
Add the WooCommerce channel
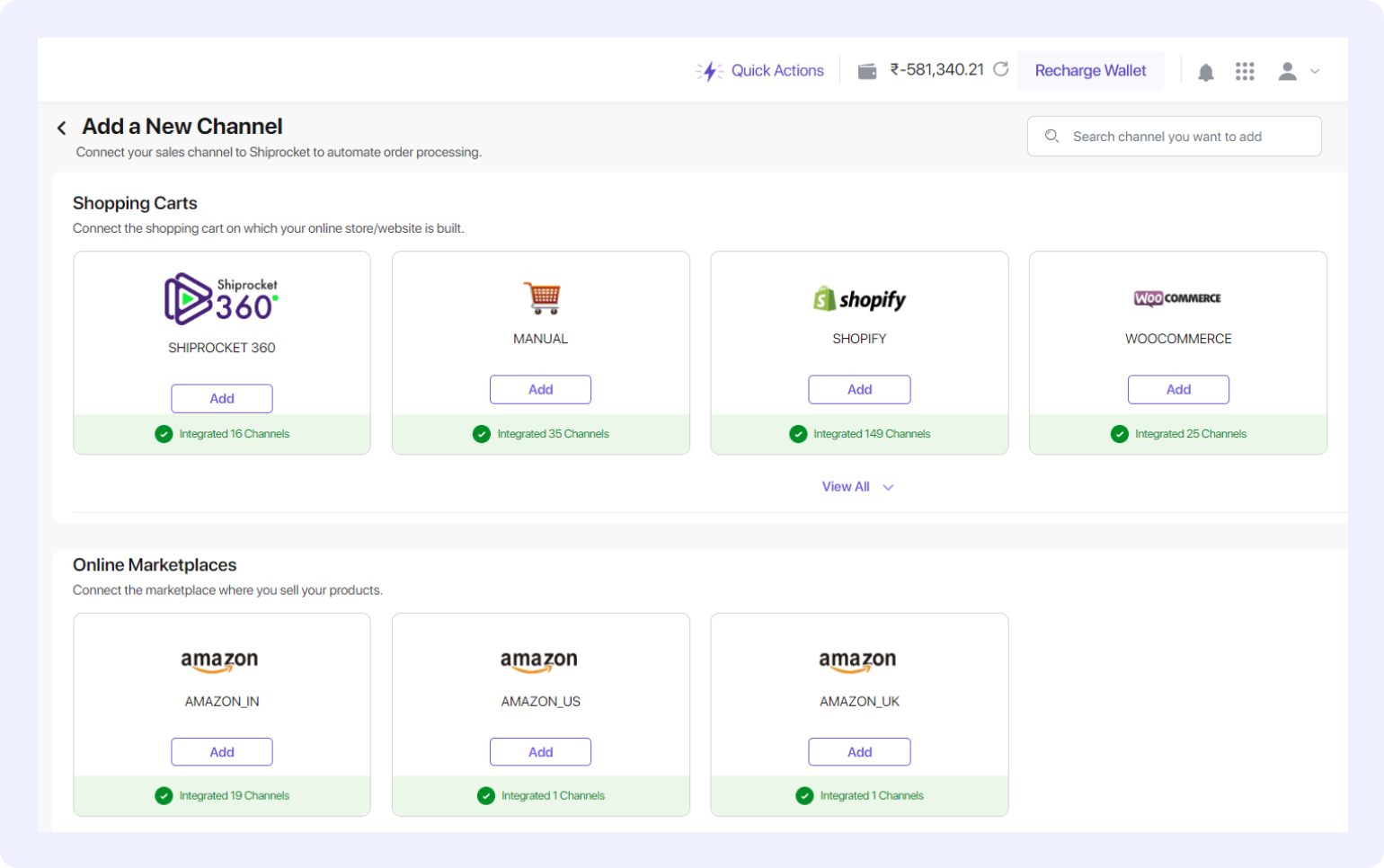click(x=1177, y=390)
